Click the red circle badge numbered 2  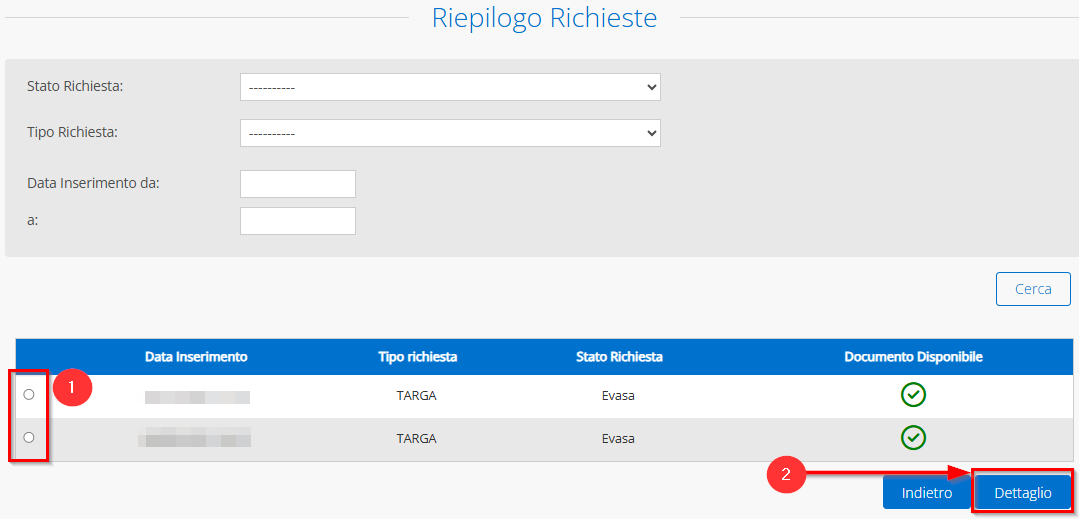tap(786, 474)
